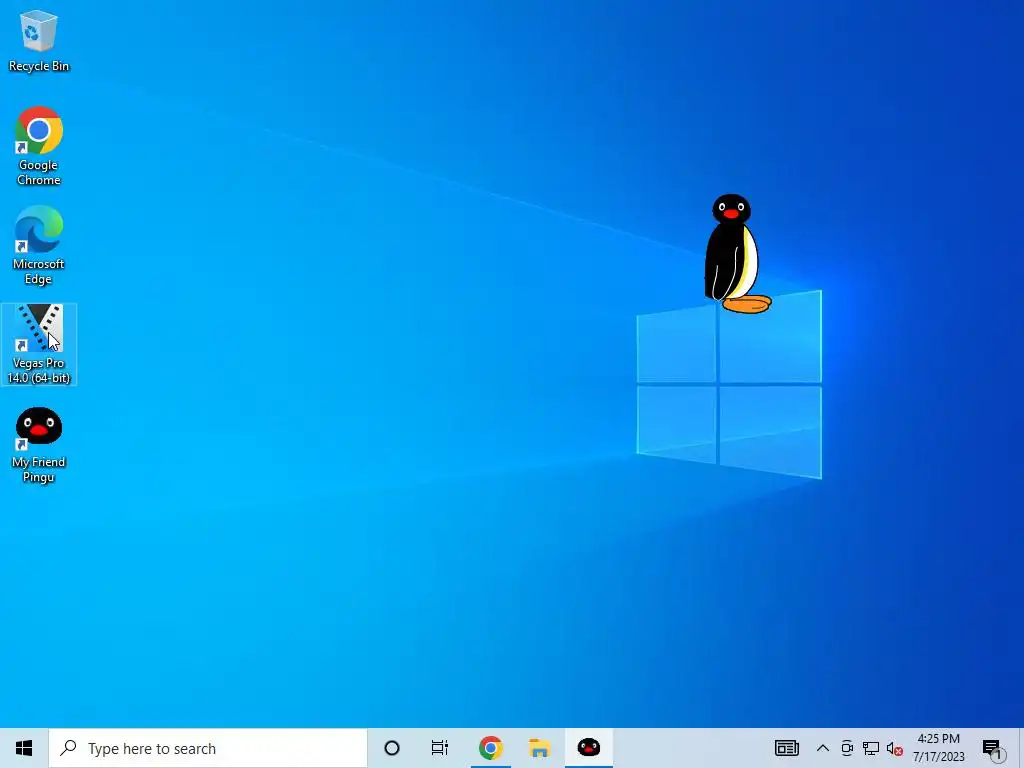
Task: Switch to Pingu app on the taskbar
Action: pyautogui.click(x=588, y=748)
